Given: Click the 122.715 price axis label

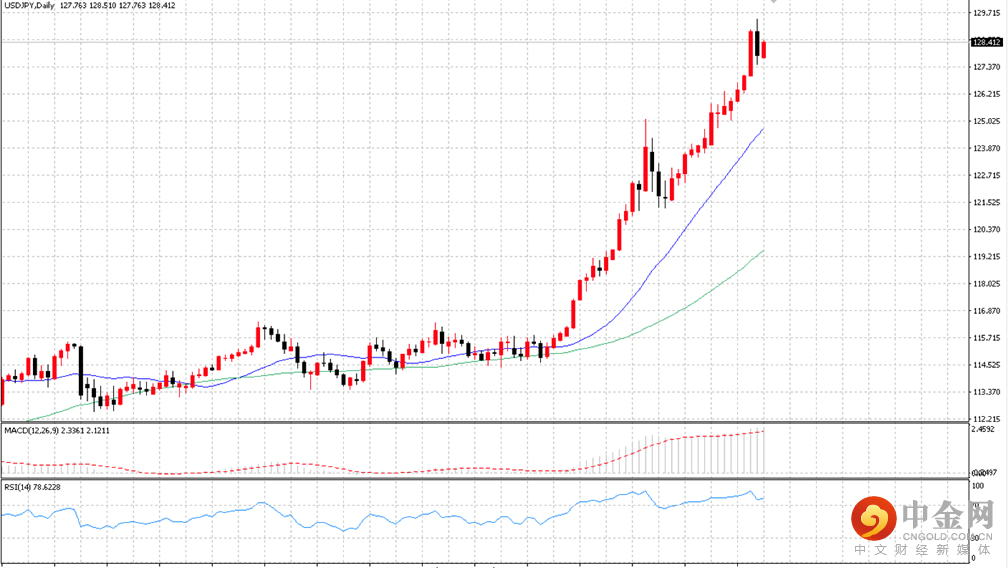Looking at the screenshot, I should pyautogui.click(x=987, y=175).
